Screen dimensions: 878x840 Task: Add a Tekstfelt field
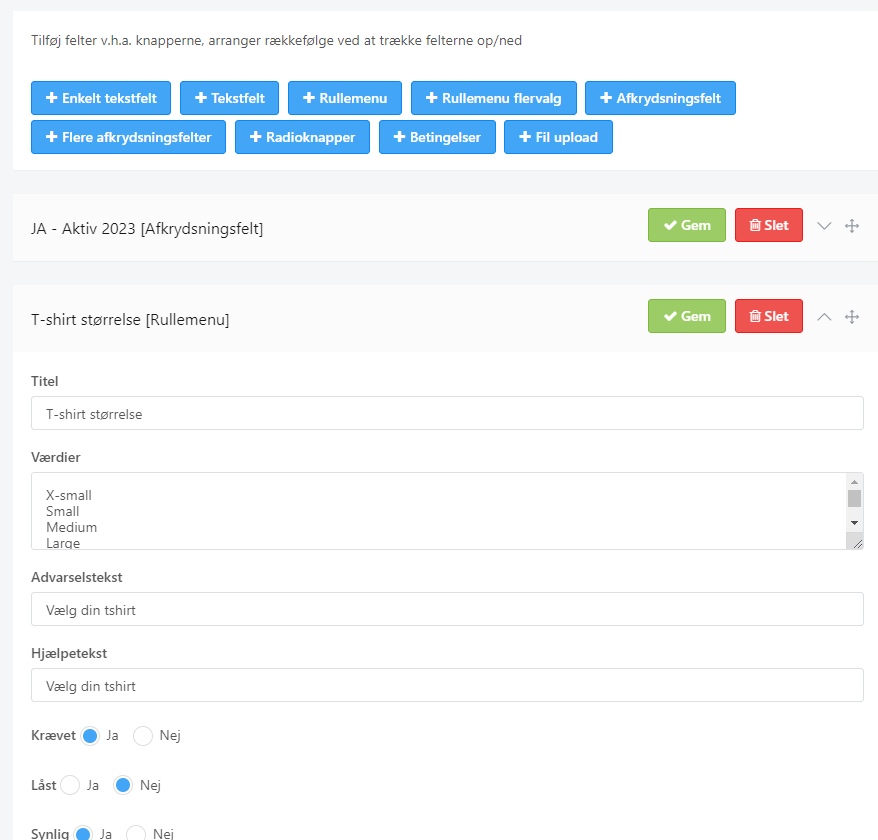coord(230,98)
